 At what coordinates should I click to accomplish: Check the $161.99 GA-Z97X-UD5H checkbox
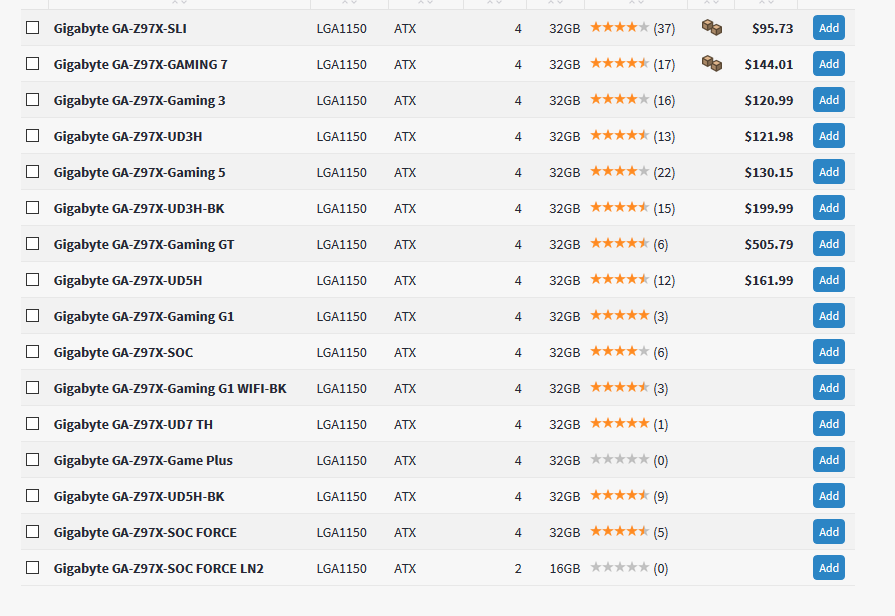[33, 279]
